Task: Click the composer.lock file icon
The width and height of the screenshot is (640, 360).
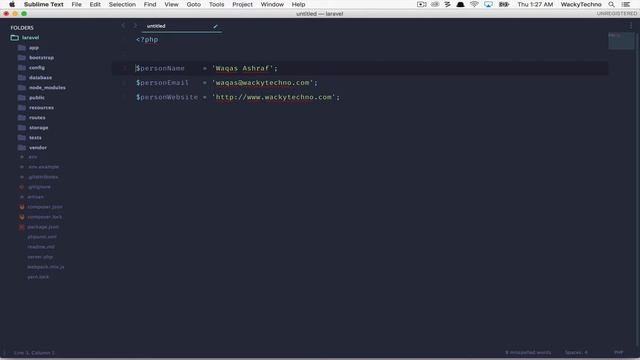Action: tap(22, 217)
